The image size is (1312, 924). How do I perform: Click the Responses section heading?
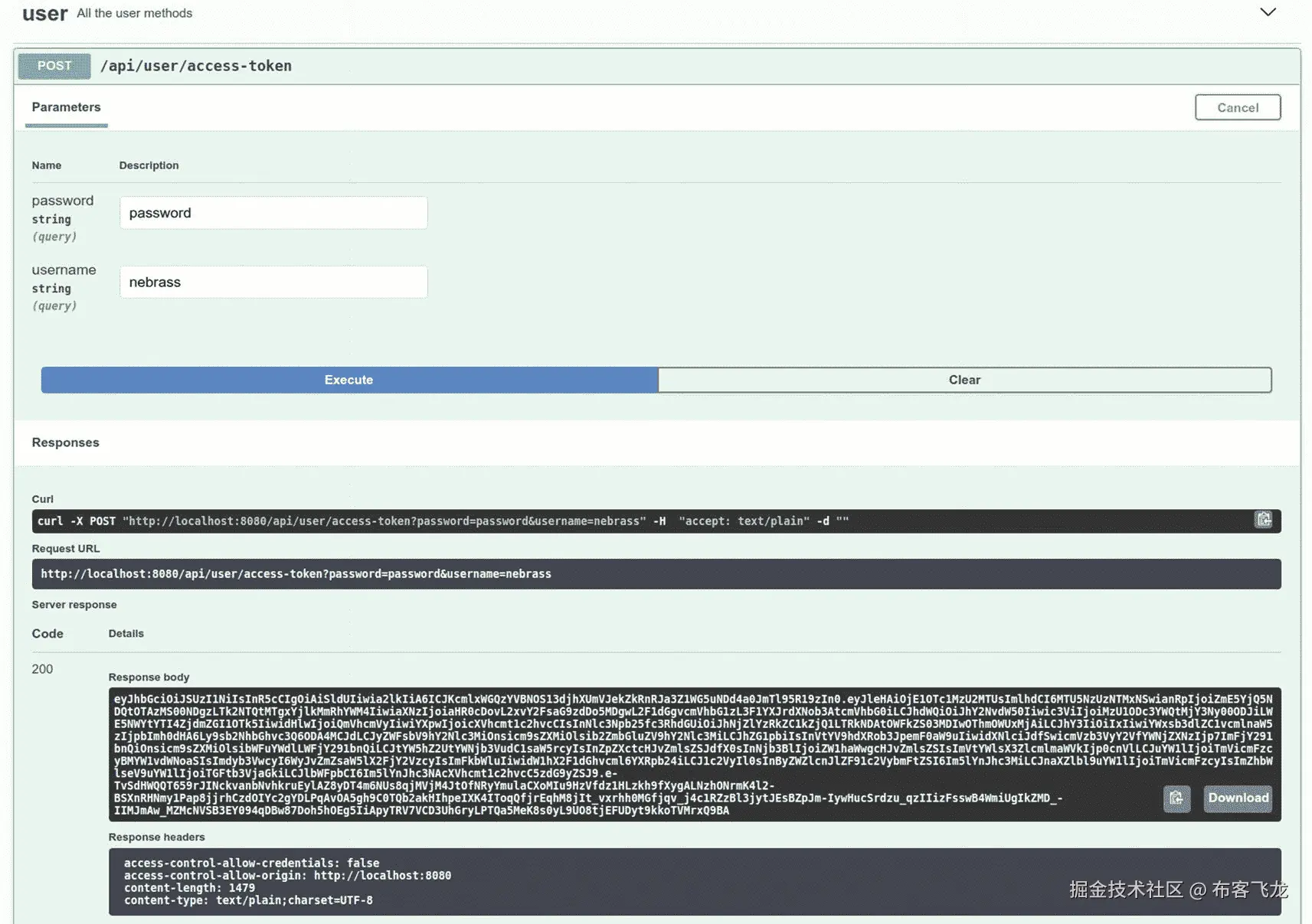pos(65,442)
